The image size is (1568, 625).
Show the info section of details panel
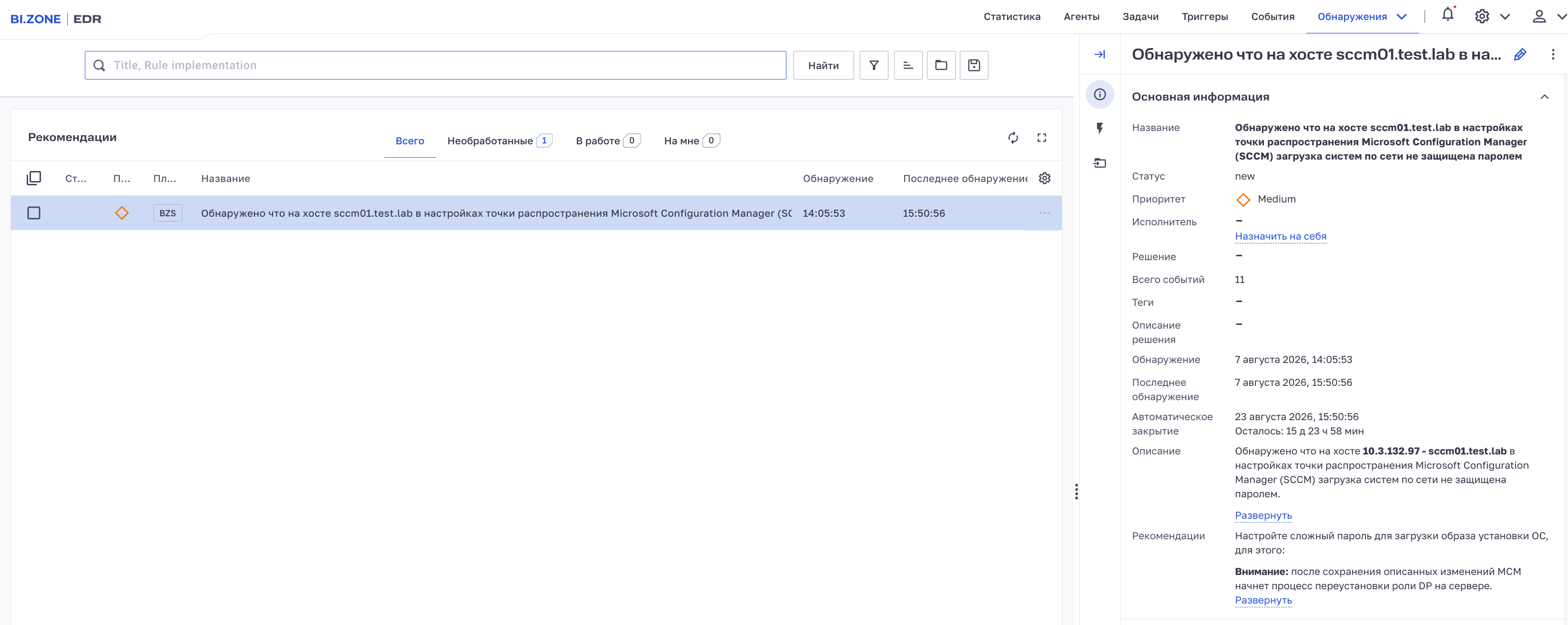1100,94
